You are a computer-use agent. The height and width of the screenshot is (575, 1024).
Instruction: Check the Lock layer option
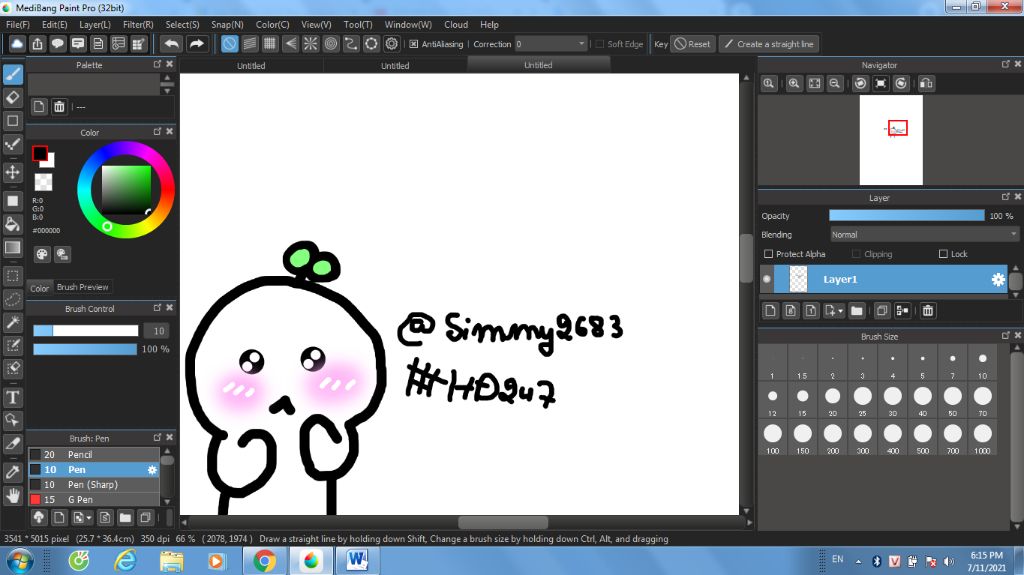tap(943, 254)
